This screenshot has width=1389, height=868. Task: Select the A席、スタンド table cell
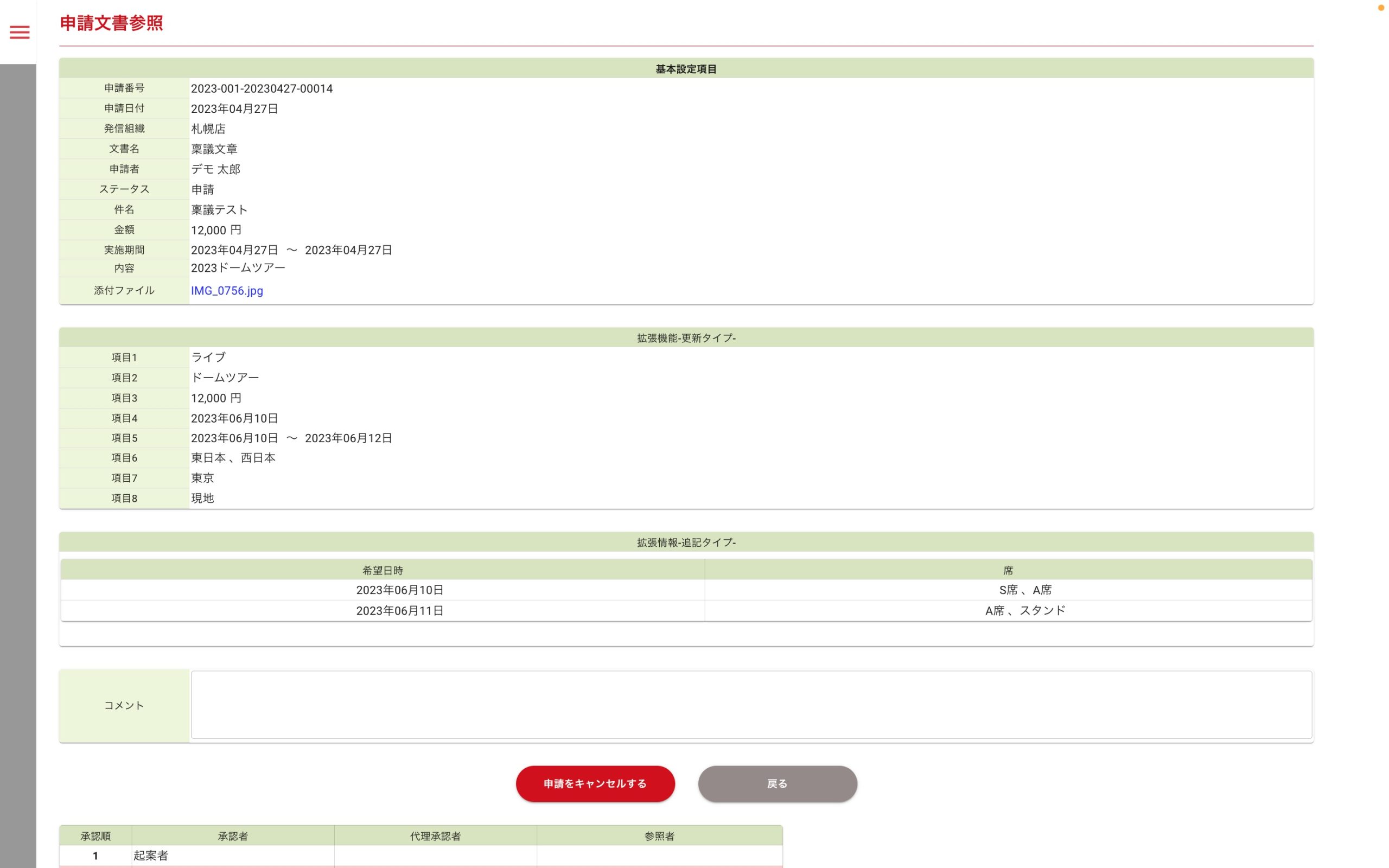pos(1025,611)
